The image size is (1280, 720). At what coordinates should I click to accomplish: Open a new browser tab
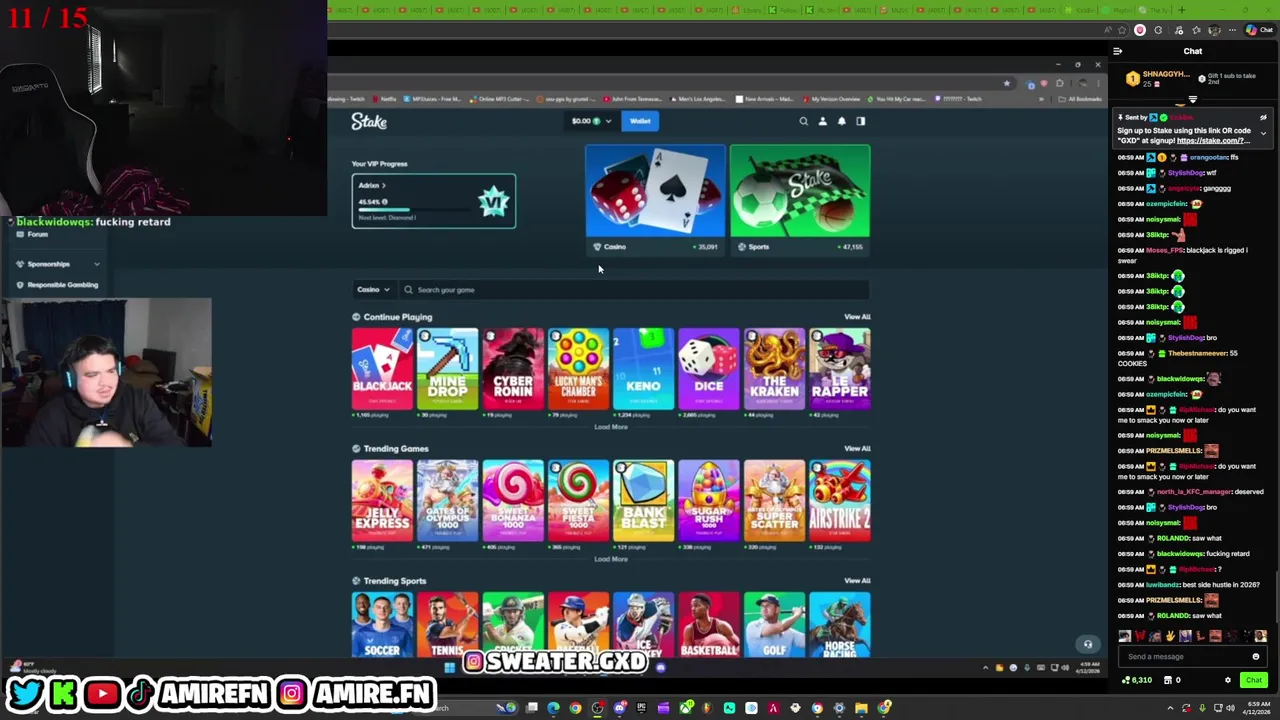click(1182, 10)
